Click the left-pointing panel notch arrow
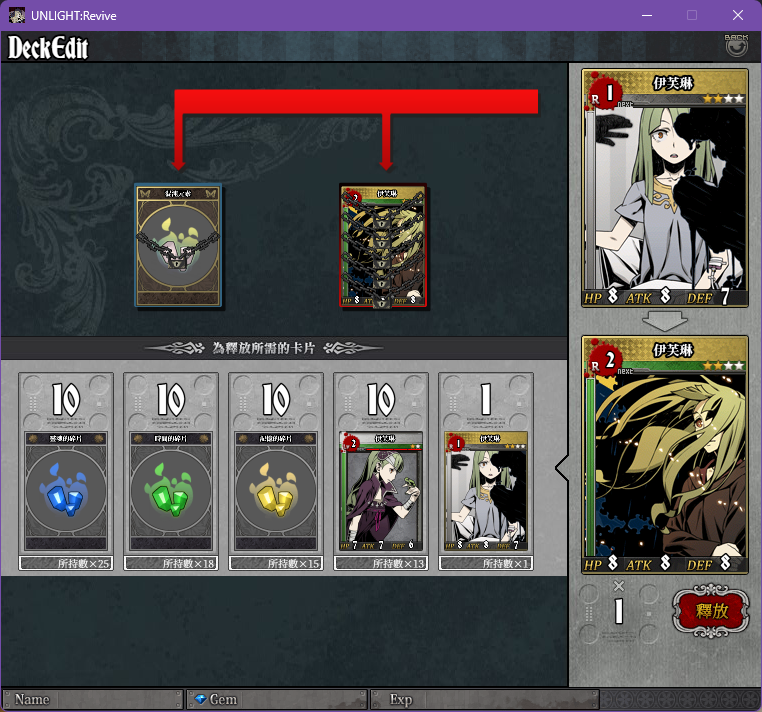762x712 pixels. 562,468
